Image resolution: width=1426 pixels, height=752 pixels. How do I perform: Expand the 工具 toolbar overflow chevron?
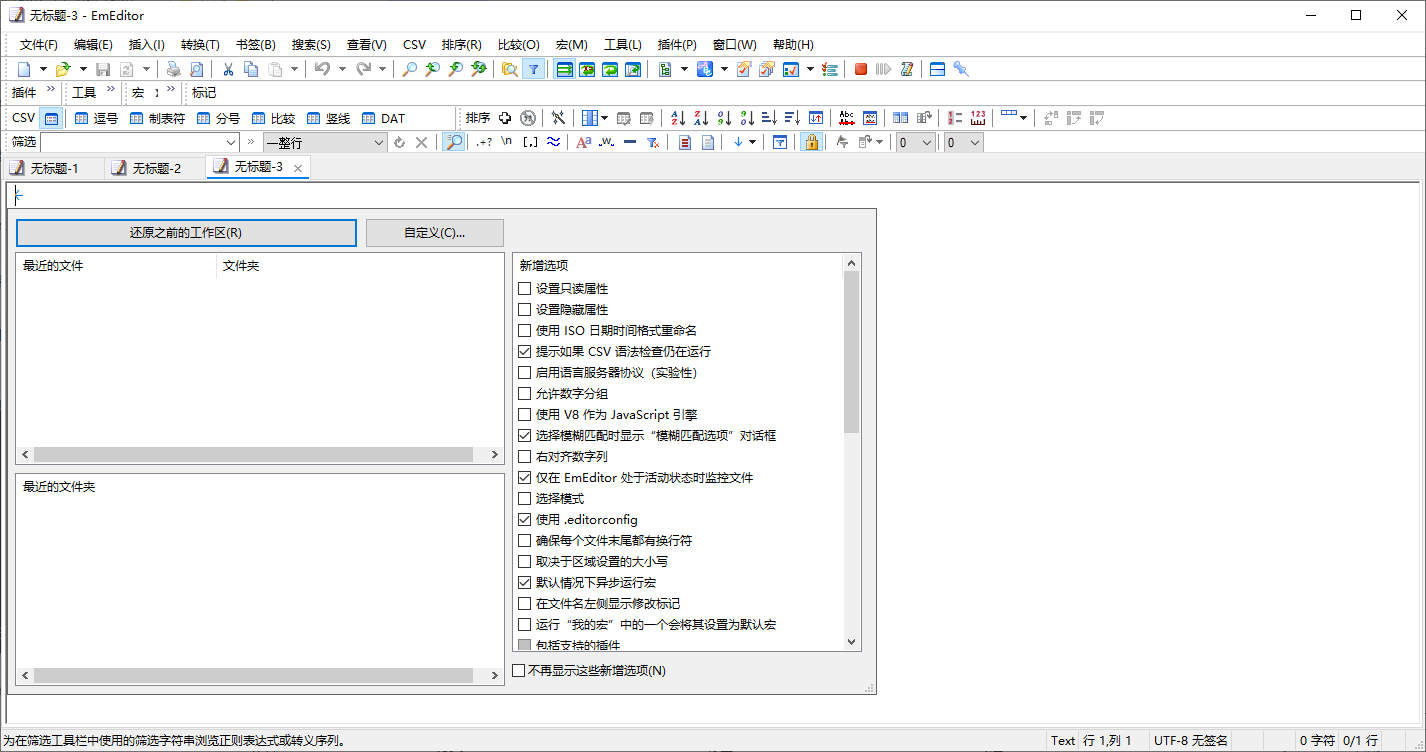coord(110,90)
